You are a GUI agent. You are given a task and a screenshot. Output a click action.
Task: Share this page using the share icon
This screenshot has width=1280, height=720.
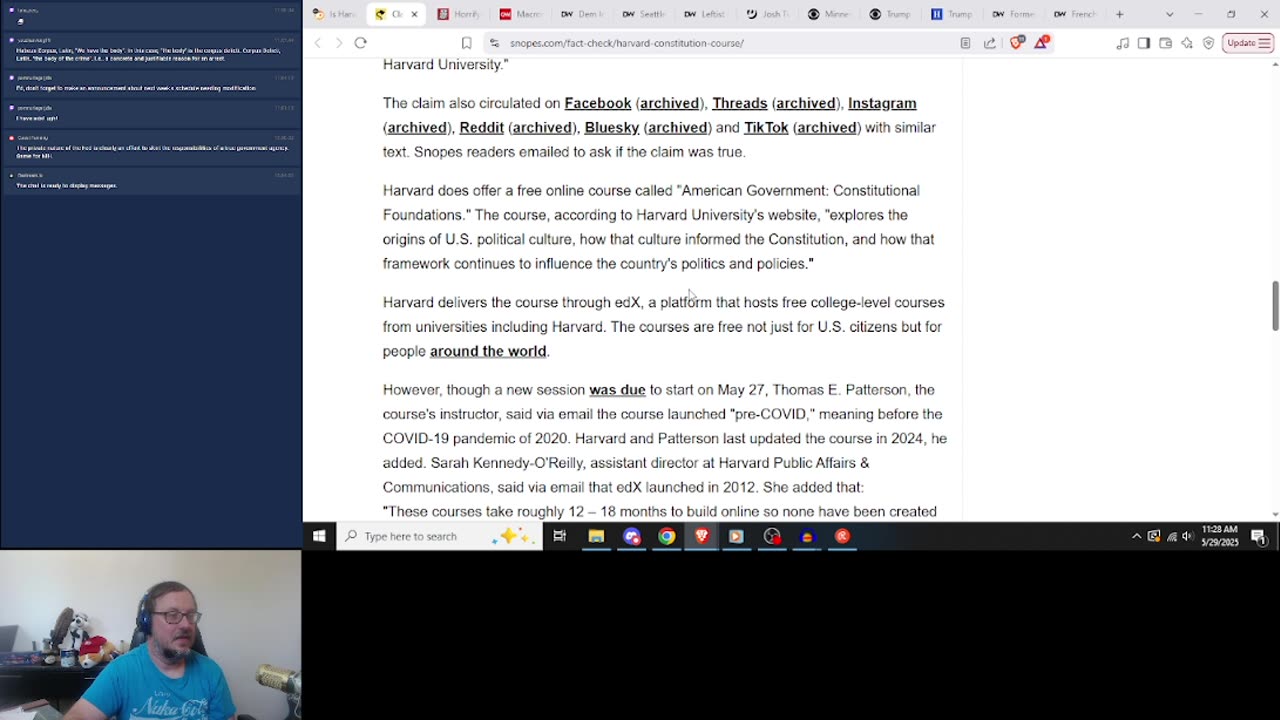tap(990, 43)
